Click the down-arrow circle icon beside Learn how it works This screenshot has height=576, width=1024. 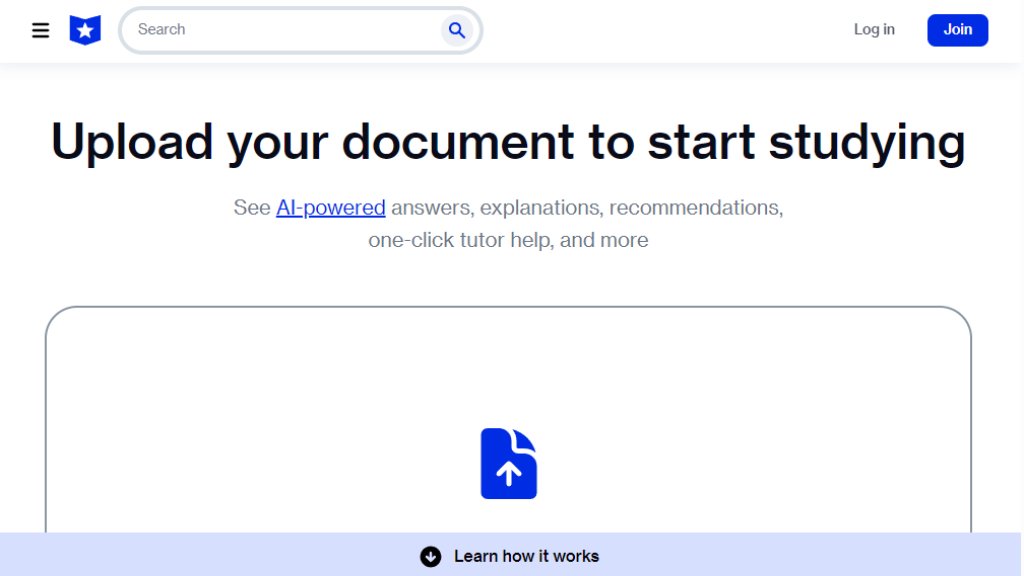[430, 556]
